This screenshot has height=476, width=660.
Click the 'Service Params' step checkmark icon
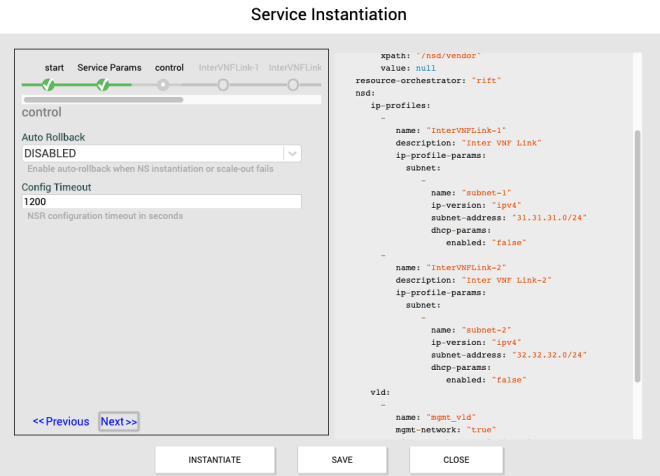103,85
